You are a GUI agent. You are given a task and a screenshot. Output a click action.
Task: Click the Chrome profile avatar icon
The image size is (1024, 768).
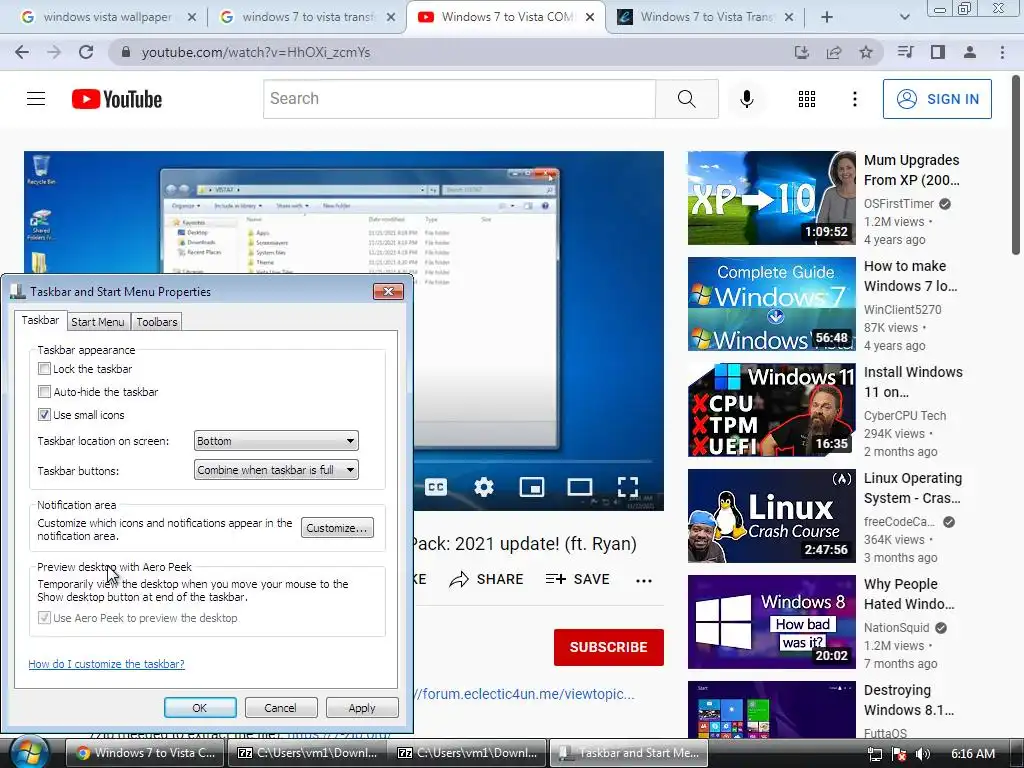pyautogui.click(x=970, y=52)
